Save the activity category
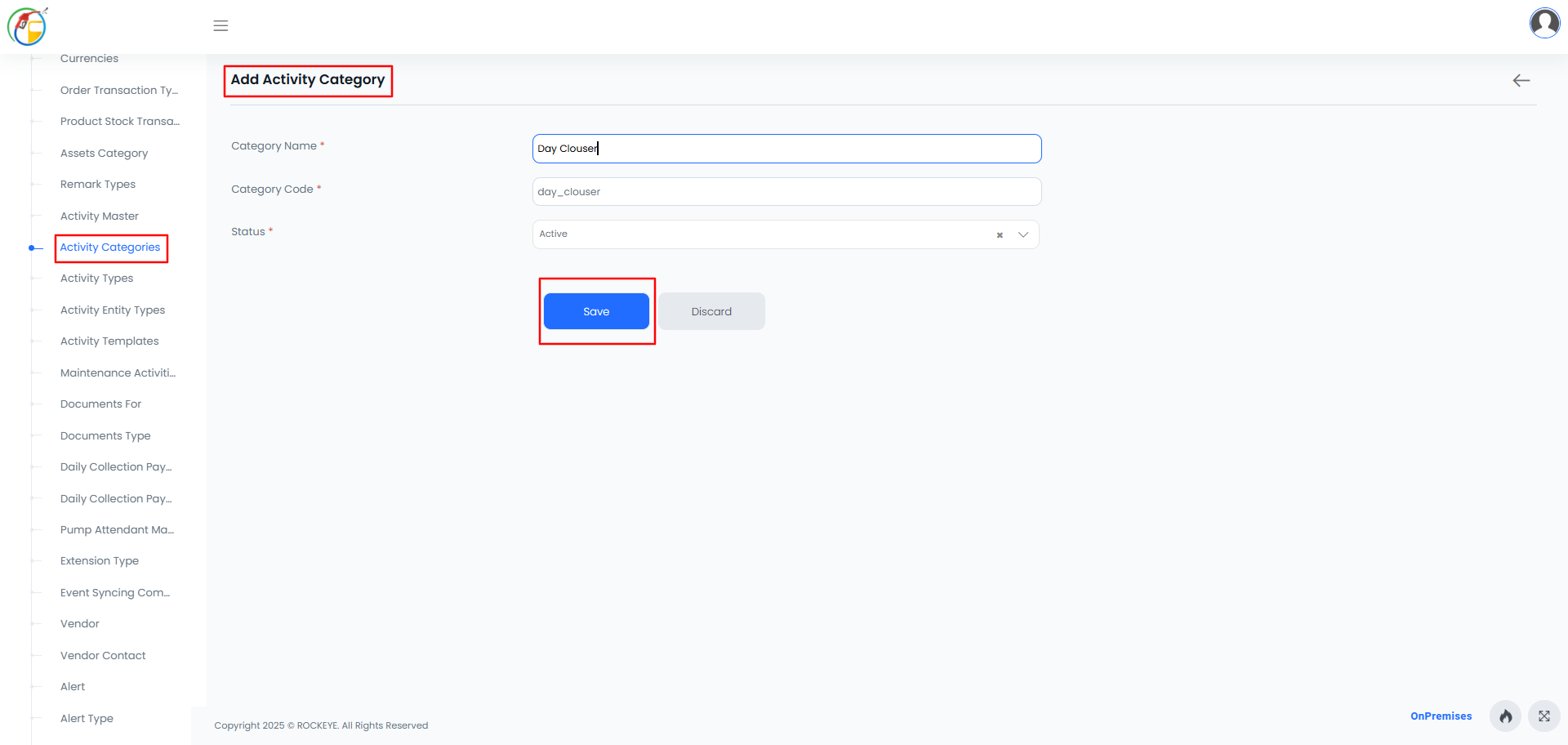Screen dimensions: 1568x745 (596, 311)
